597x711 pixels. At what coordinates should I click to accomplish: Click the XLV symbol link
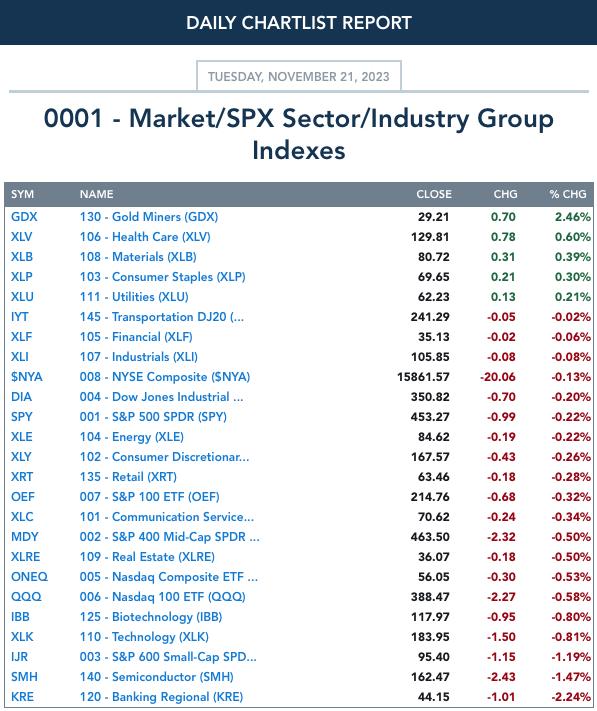point(21,237)
